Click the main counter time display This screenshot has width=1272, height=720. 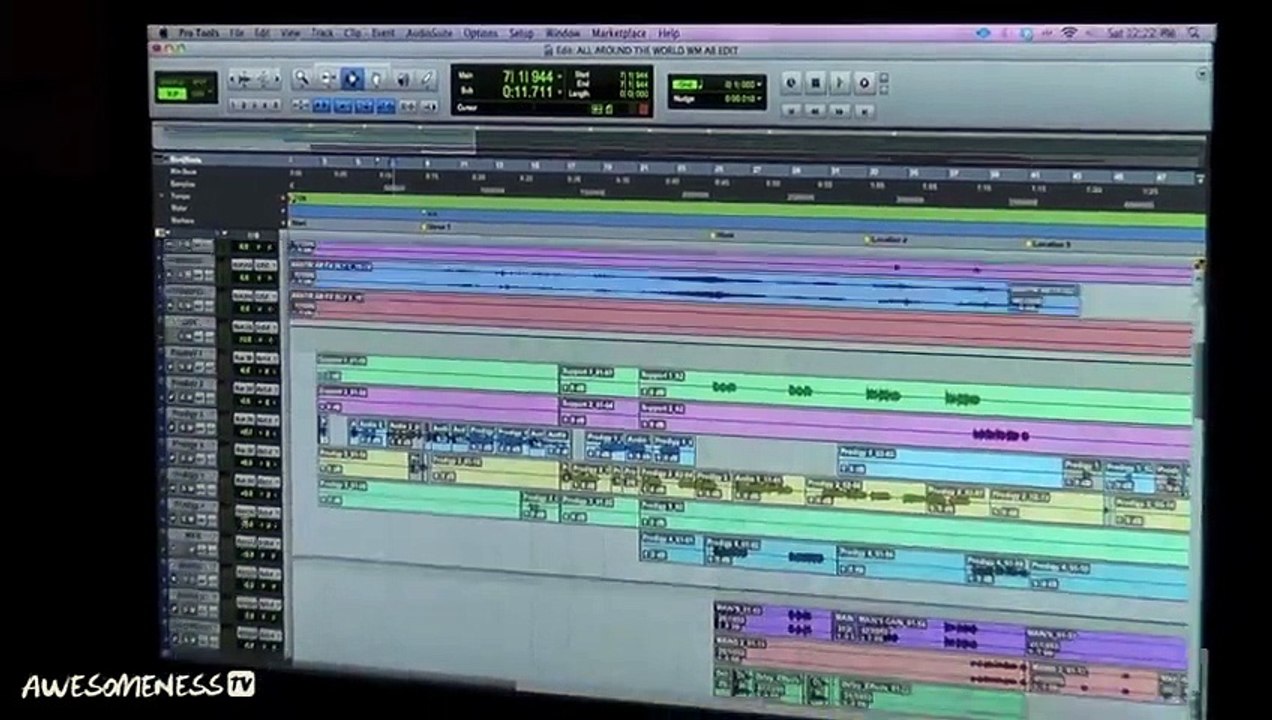(x=529, y=76)
